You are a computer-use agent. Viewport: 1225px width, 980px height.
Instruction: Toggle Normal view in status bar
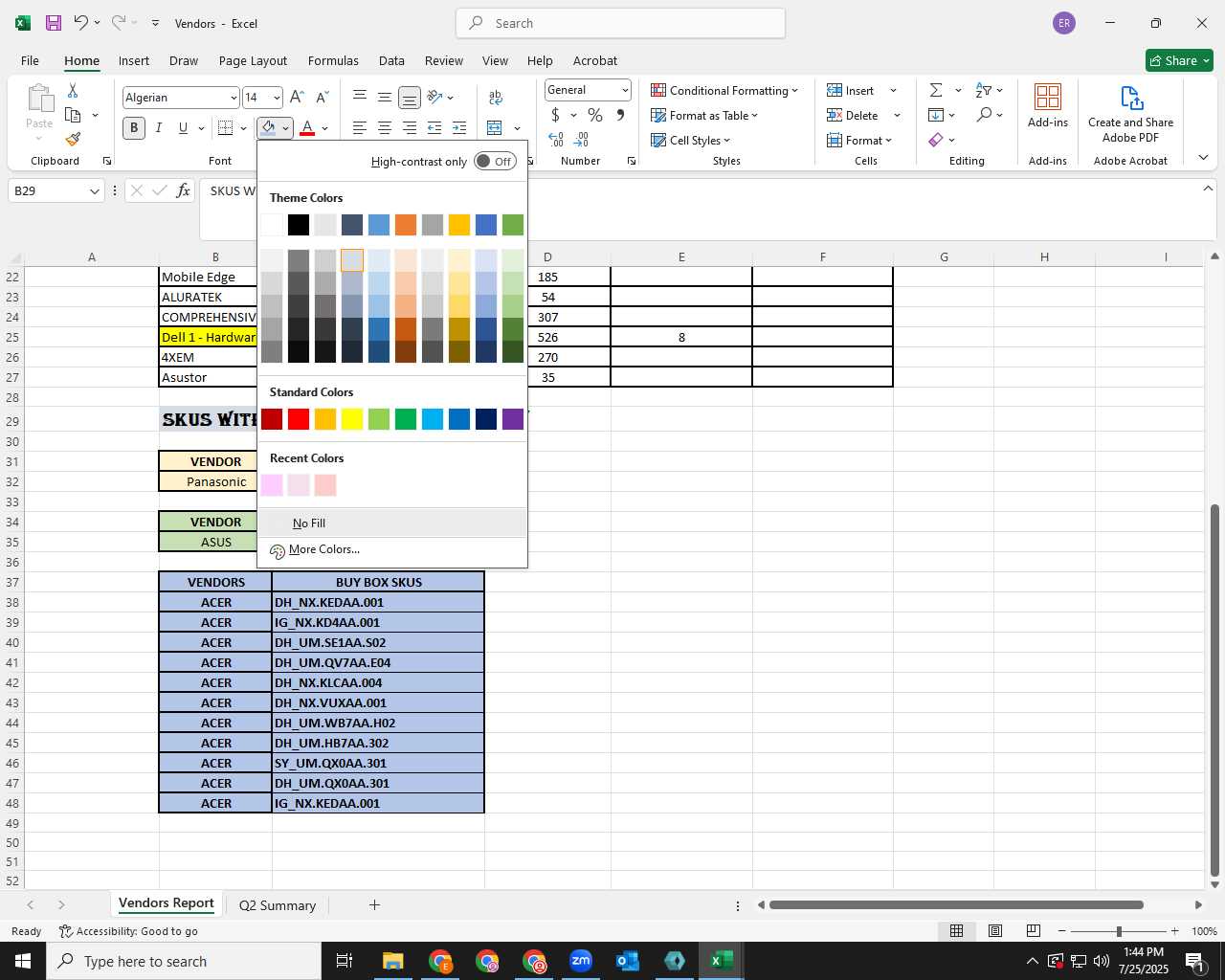pyautogui.click(x=956, y=930)
